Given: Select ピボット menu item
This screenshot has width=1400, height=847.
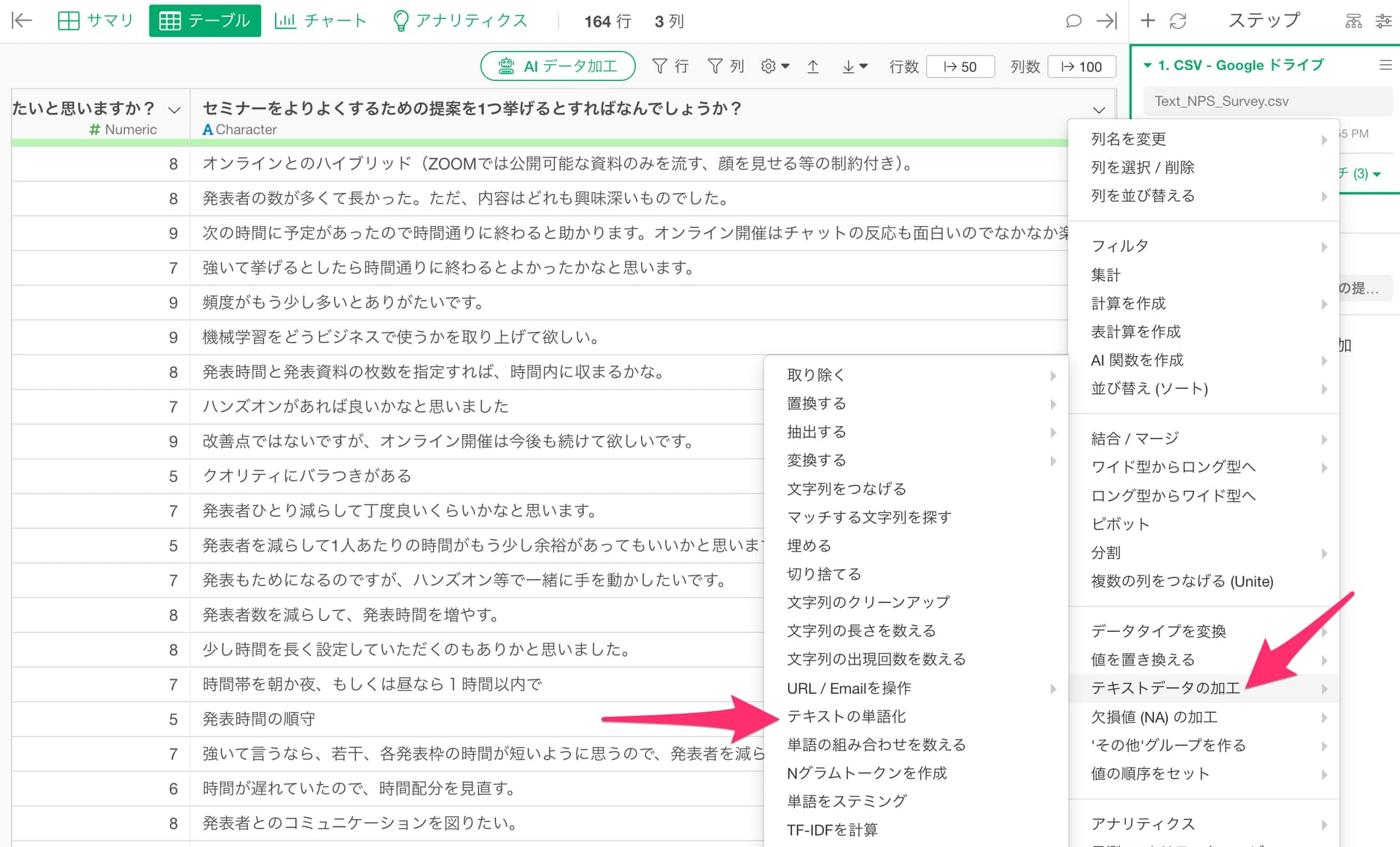Looking at the screenshot, I should click(1204, 525).
